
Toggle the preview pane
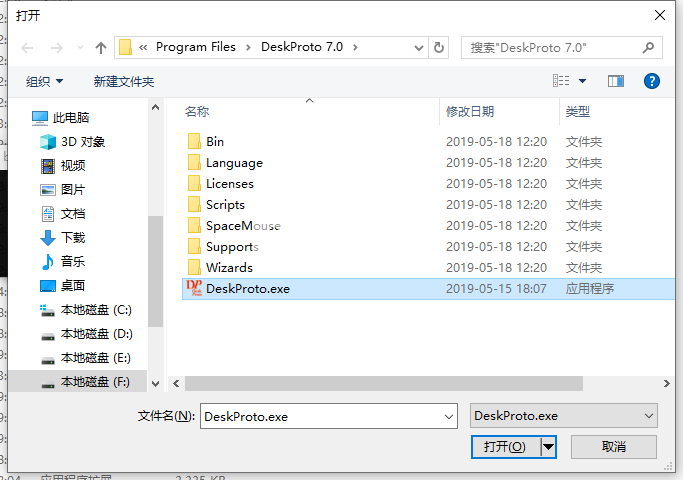click(615, 81)
